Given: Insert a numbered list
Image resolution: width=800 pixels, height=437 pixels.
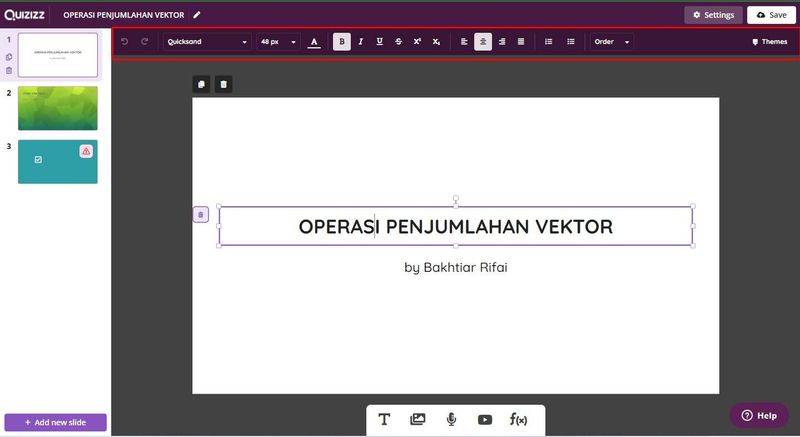Looking at the screenshot, I should pyautogui.click(x=548, y=42).
